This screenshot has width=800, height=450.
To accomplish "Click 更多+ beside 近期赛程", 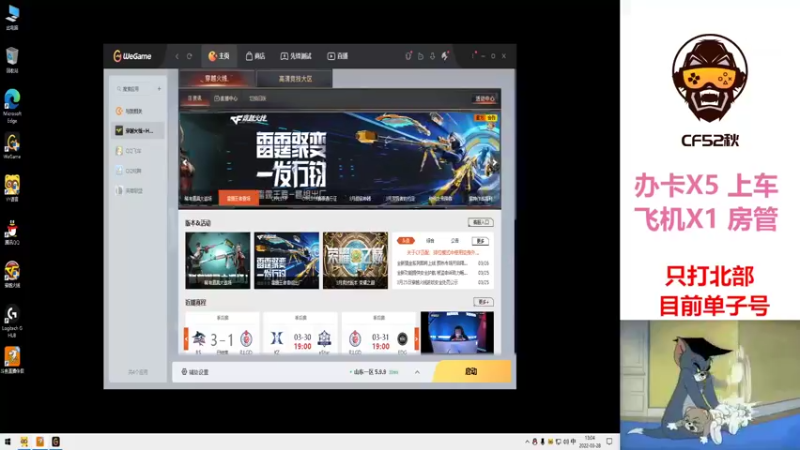I will [x=483, y=302].
